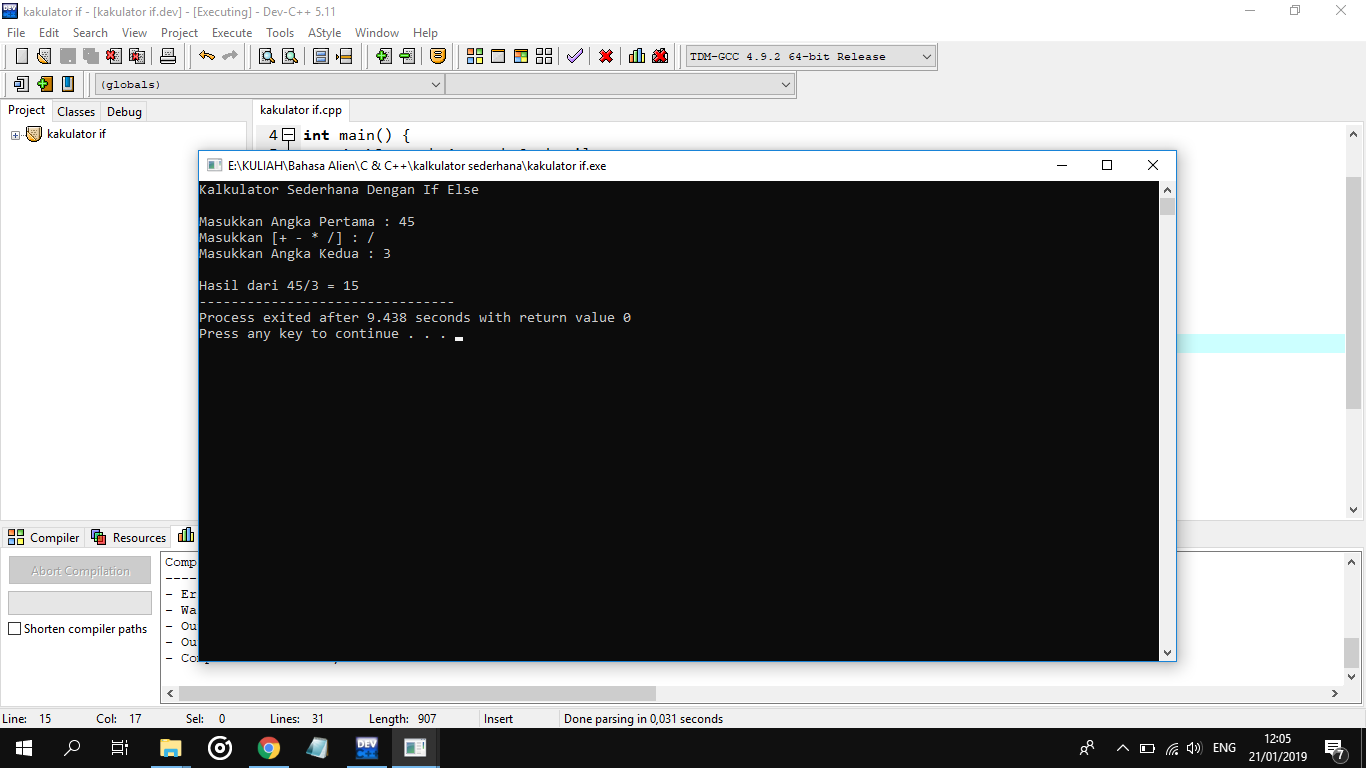
Task: Click the Rebuild All toolbar icon
Action: [x=544, y=56]
